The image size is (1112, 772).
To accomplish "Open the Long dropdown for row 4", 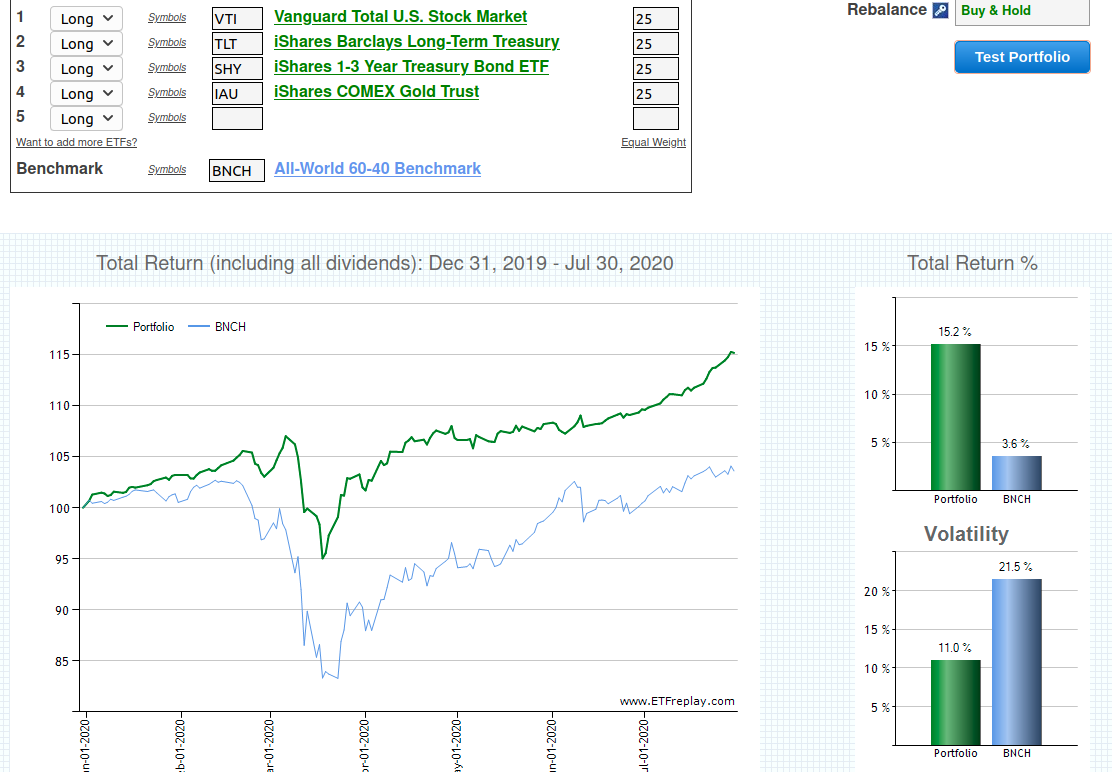I will pyautogui.click(x=87, y=94).
